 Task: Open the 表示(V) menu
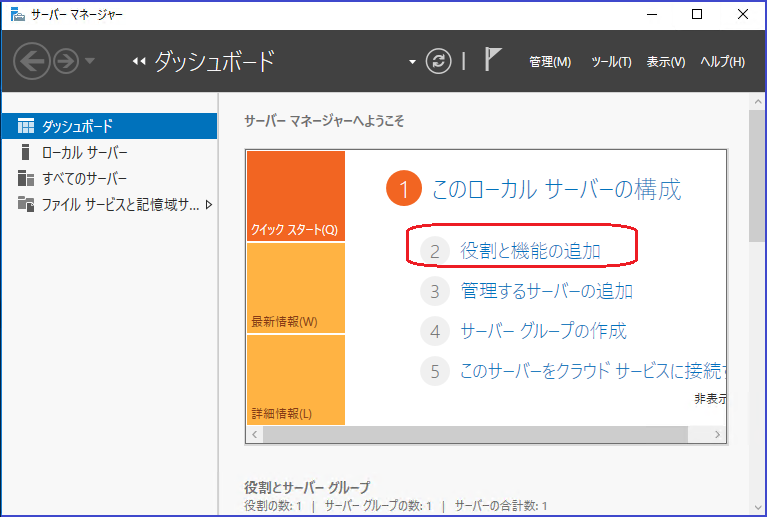pos(665,62)
